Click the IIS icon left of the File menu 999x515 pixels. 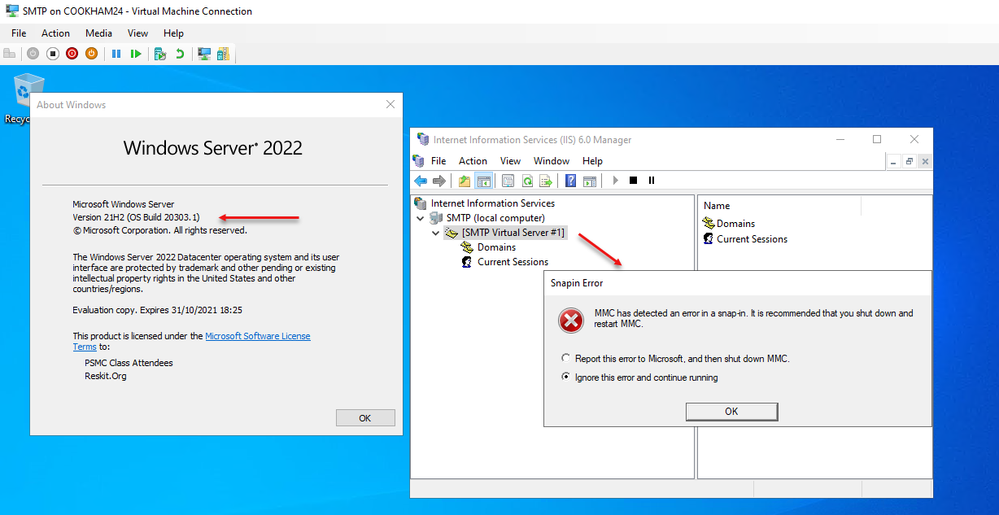tap(419, 160)
